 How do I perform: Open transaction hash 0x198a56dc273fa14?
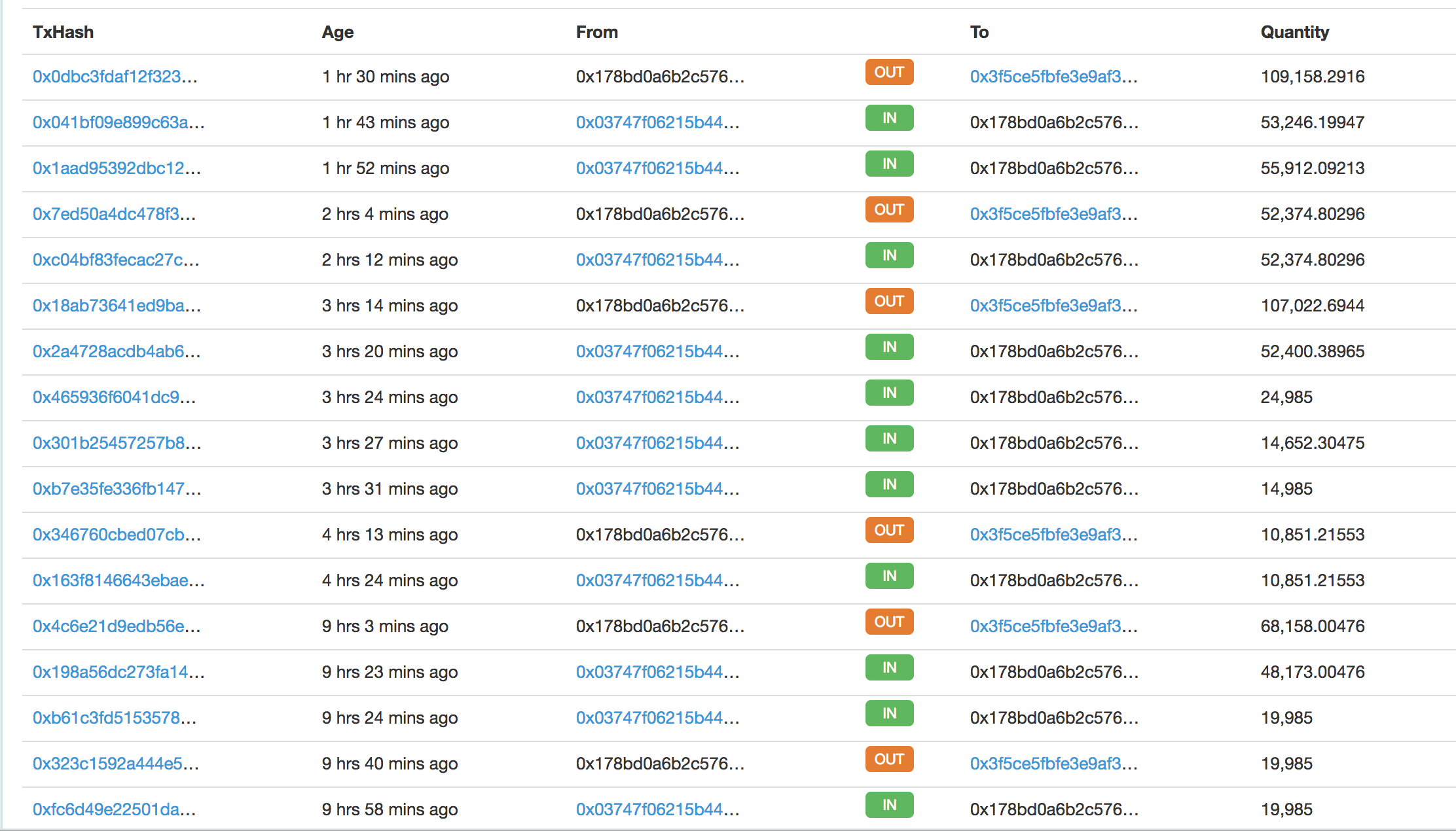coord(118,672)
